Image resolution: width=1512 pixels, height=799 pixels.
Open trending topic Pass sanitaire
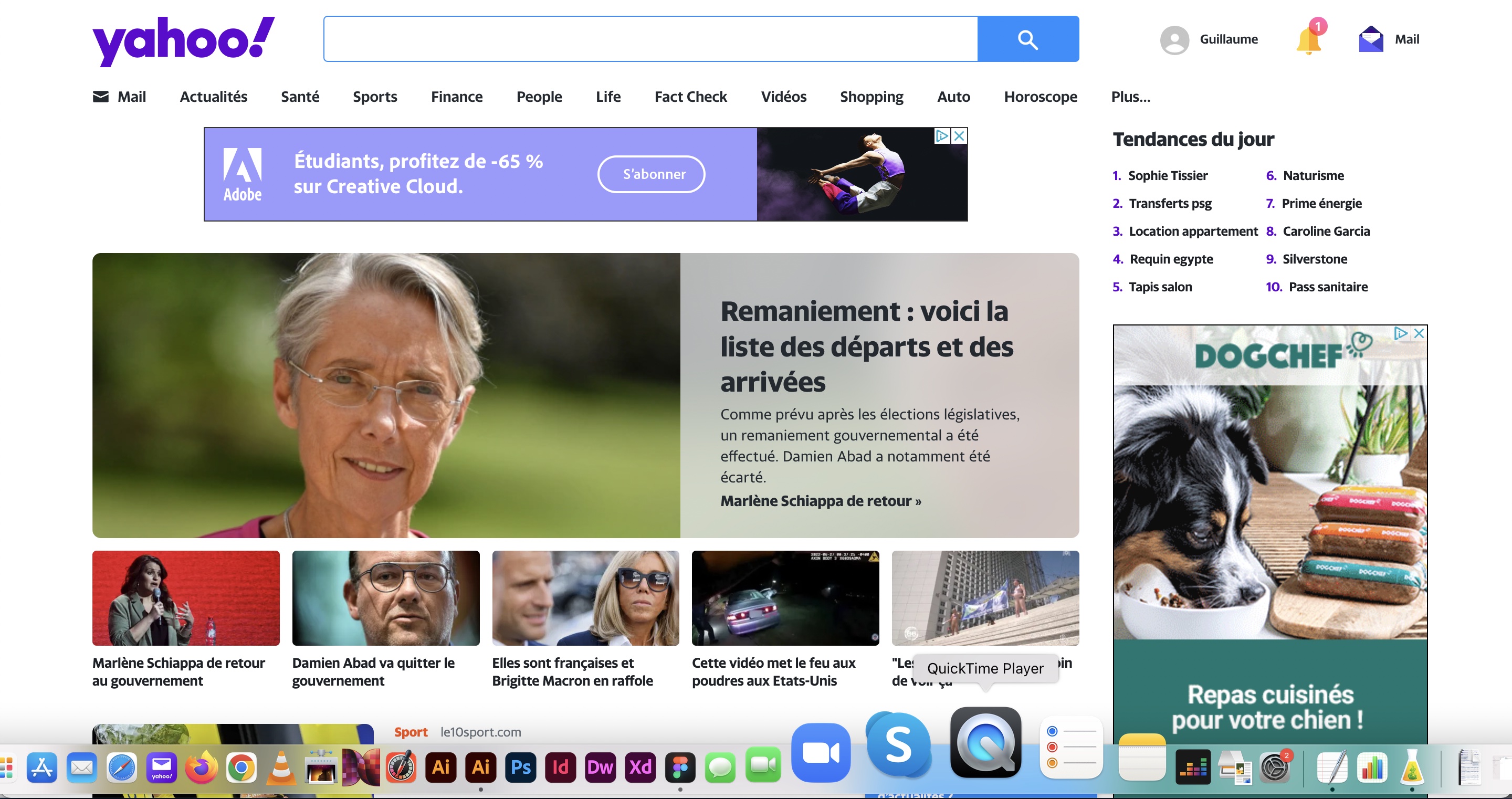(1328, 287)
